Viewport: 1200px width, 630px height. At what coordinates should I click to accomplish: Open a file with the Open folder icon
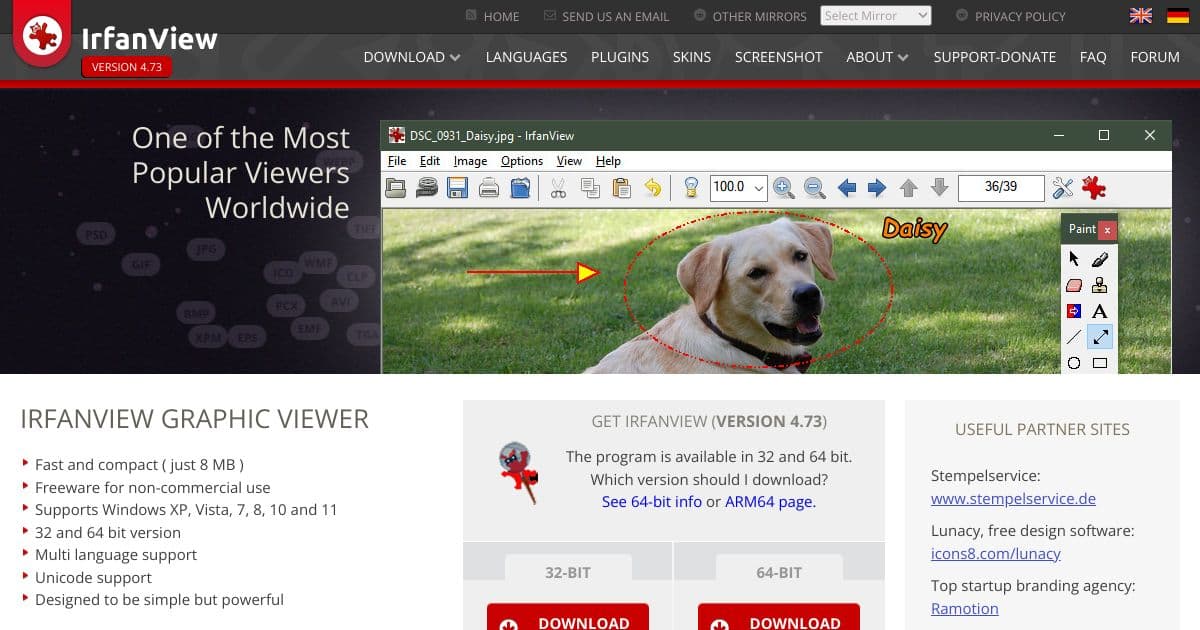point(395,188)
